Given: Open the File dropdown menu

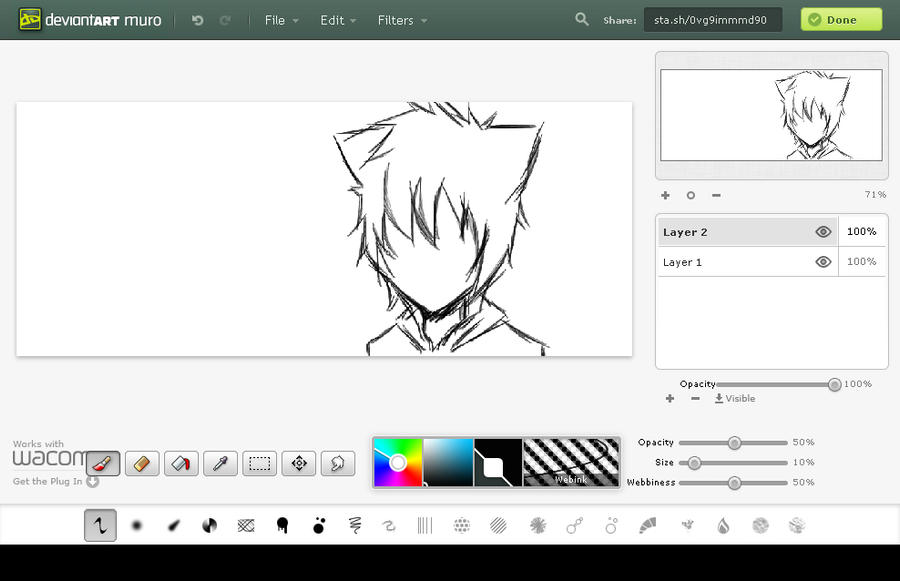Looking at the screenshot, I should pos(281,20).
